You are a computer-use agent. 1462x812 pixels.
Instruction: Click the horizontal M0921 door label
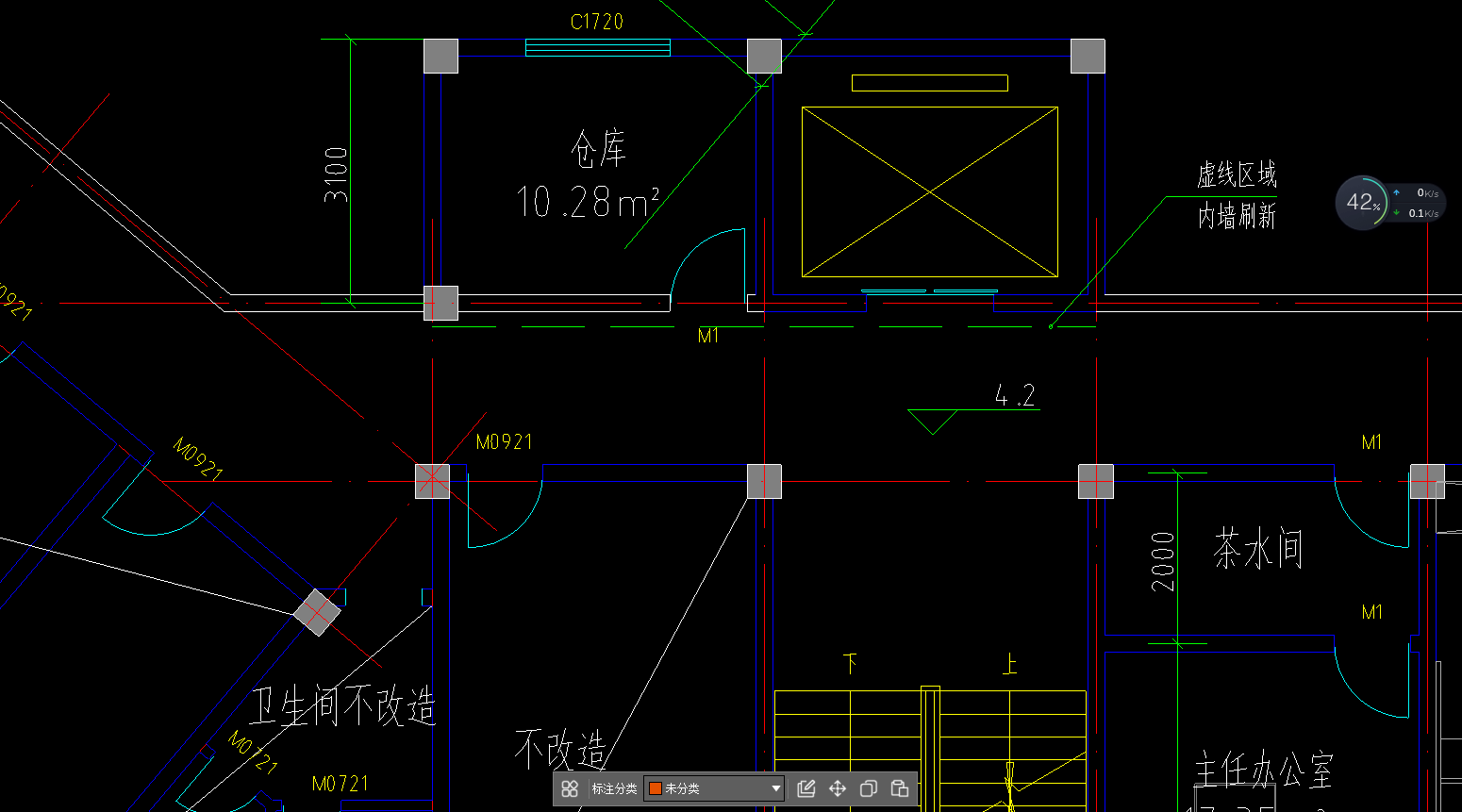tap(505, 441)
